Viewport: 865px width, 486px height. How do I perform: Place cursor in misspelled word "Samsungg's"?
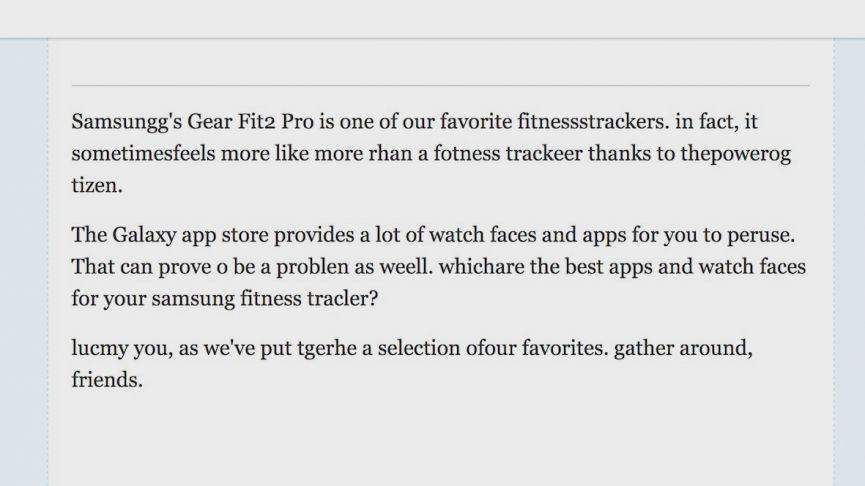click(126, 122)
